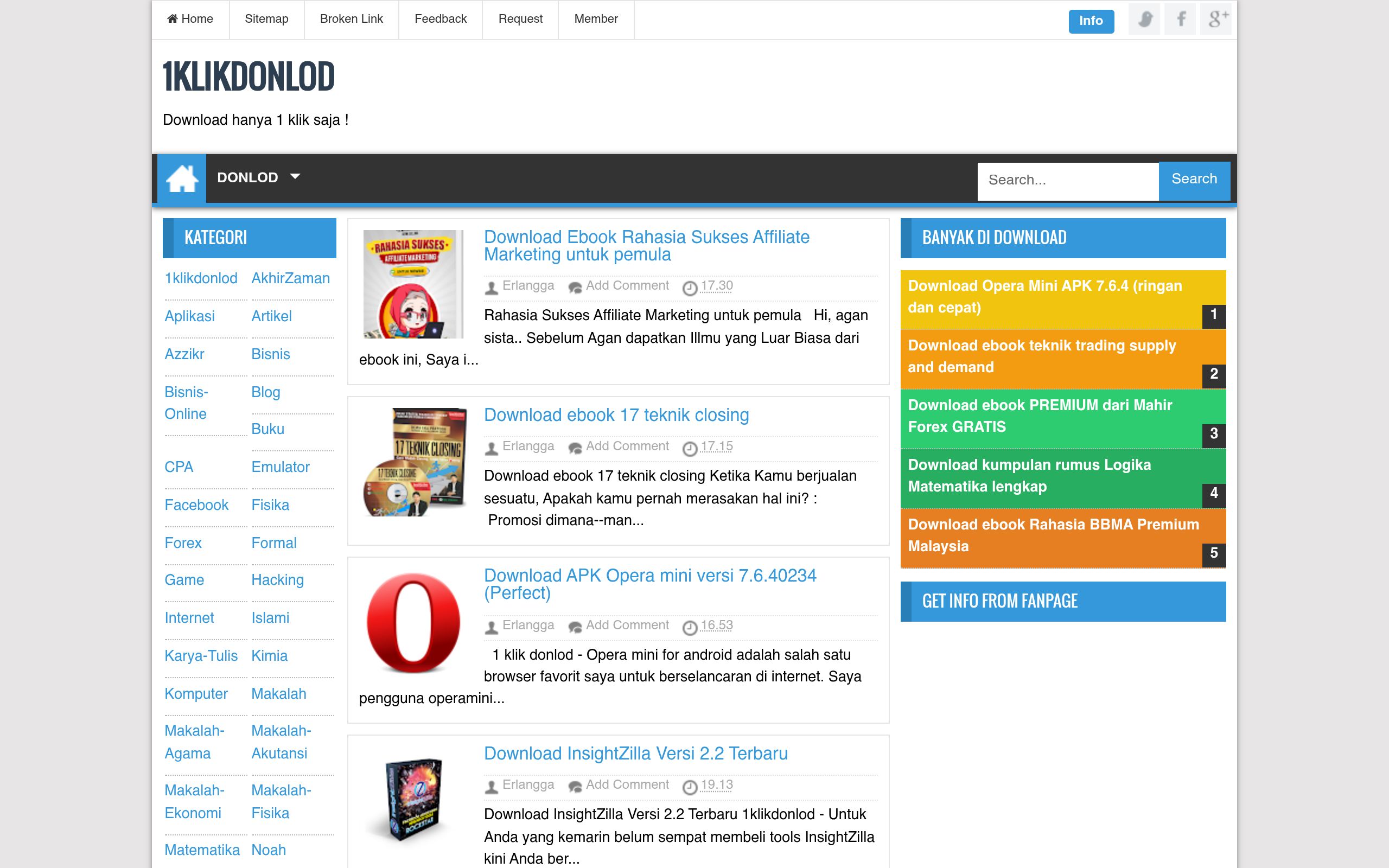
Task: Open the Internet category
Action: 189,618
